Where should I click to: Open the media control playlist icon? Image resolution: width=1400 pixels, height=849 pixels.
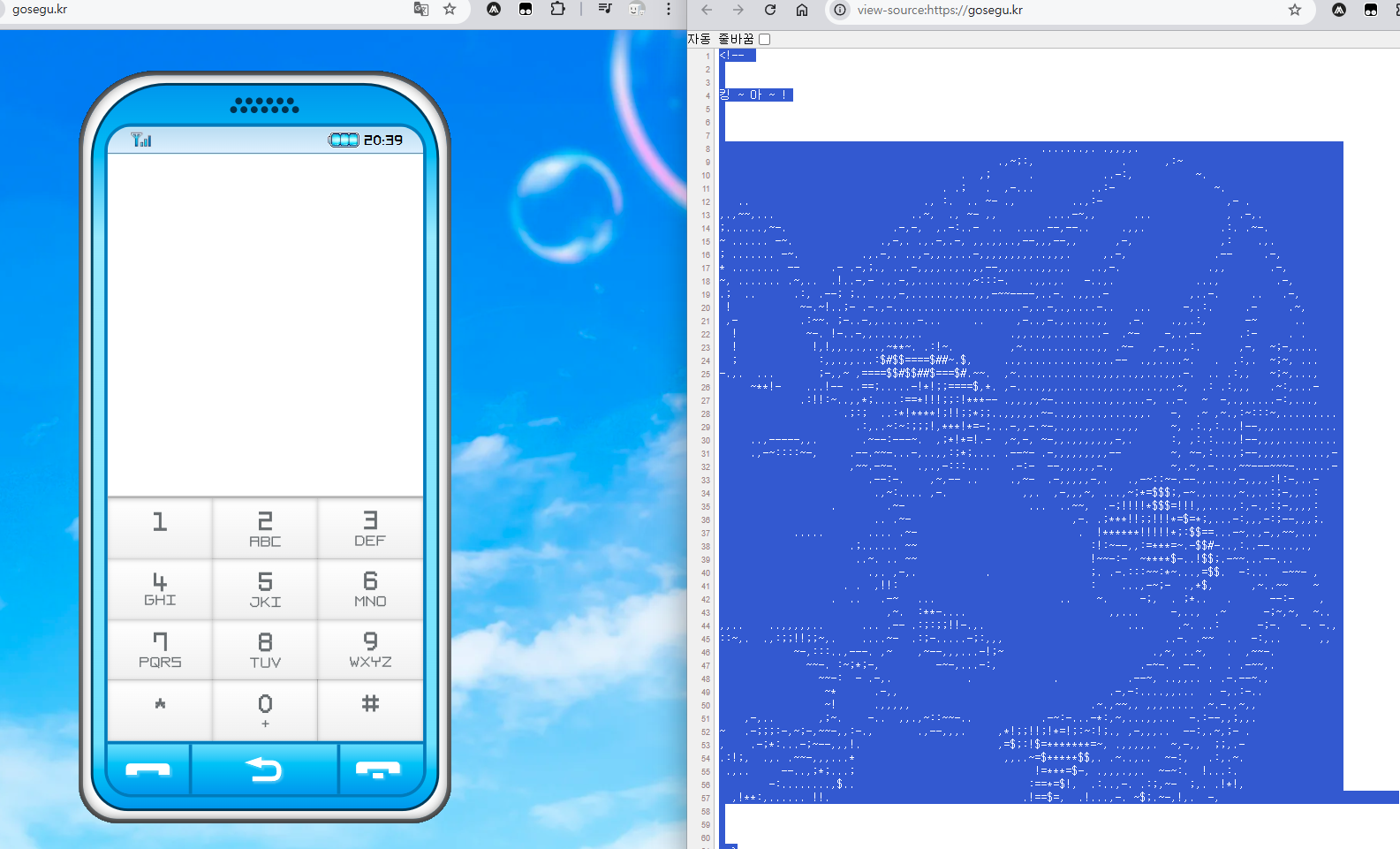point(605,9)
